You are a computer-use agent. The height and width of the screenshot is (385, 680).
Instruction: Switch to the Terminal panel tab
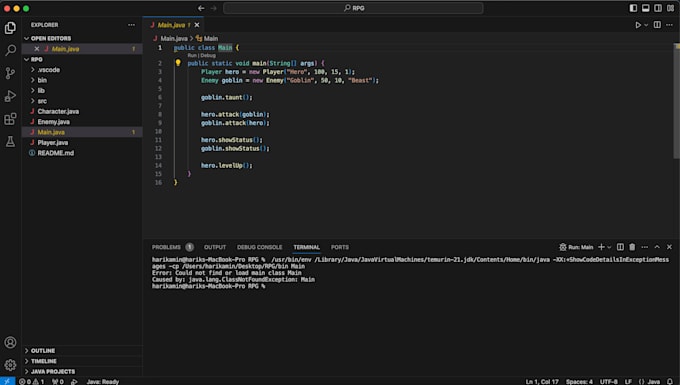click(x=307, y=247)
